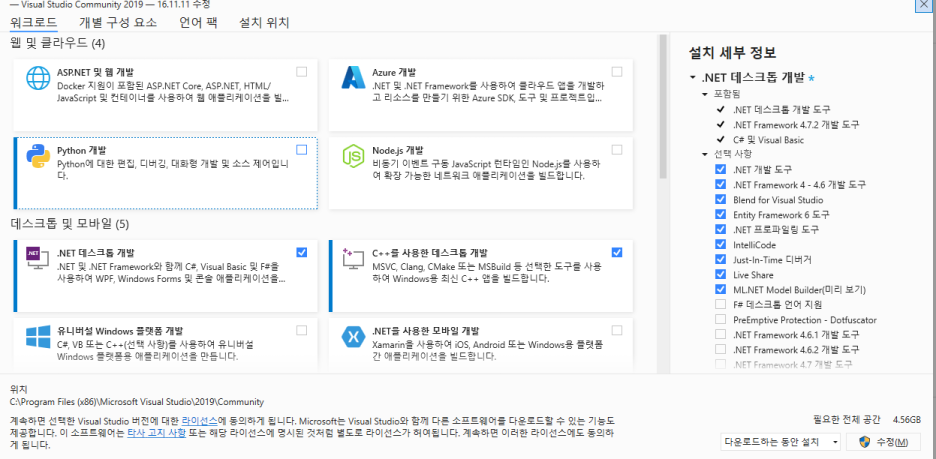
Task: Enable the ASP.NET and web development workload checkbox
Action: pyautogui.click(x=301, y=72)
